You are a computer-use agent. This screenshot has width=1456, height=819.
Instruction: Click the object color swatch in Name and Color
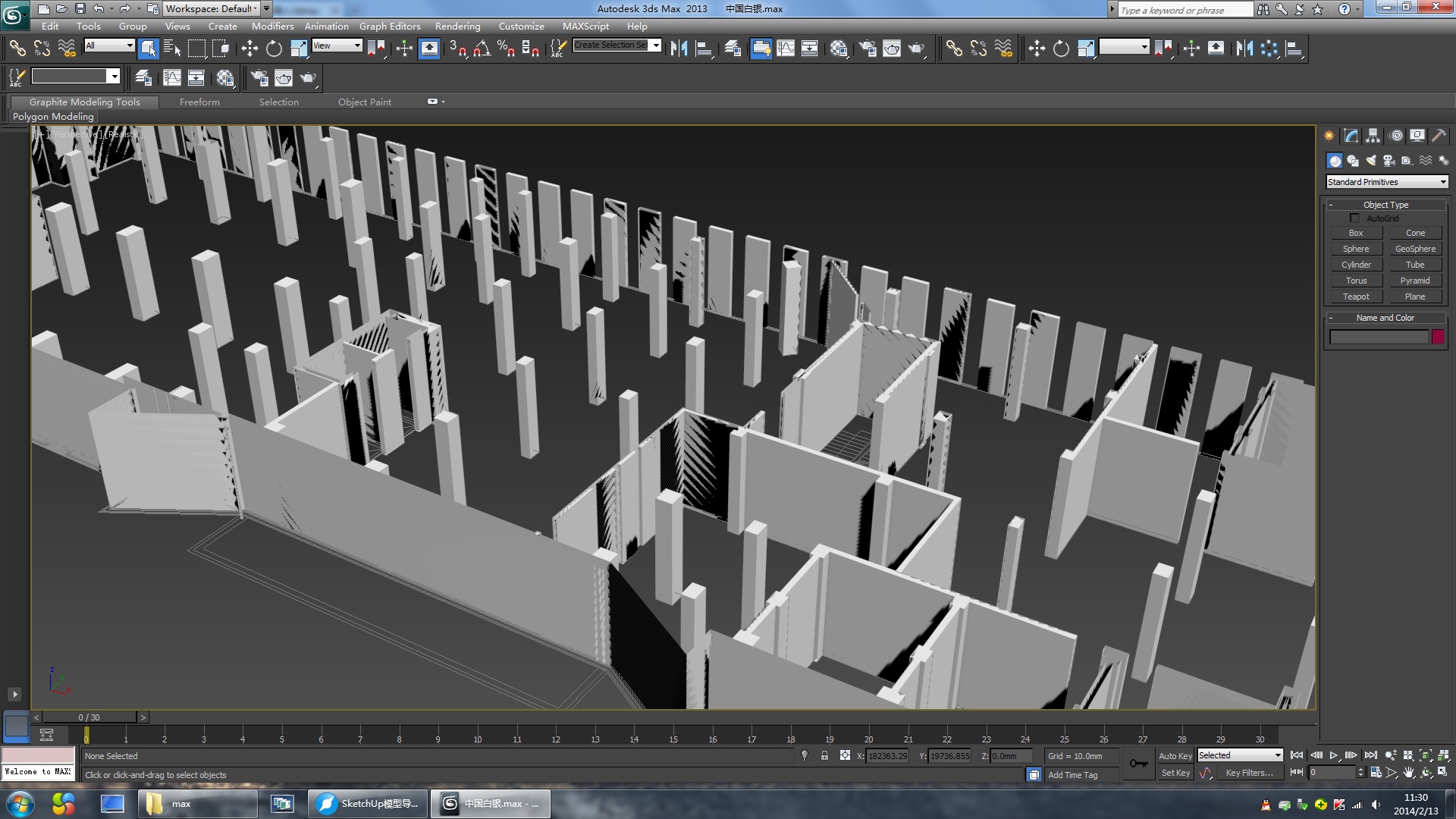pos(1438,337)
